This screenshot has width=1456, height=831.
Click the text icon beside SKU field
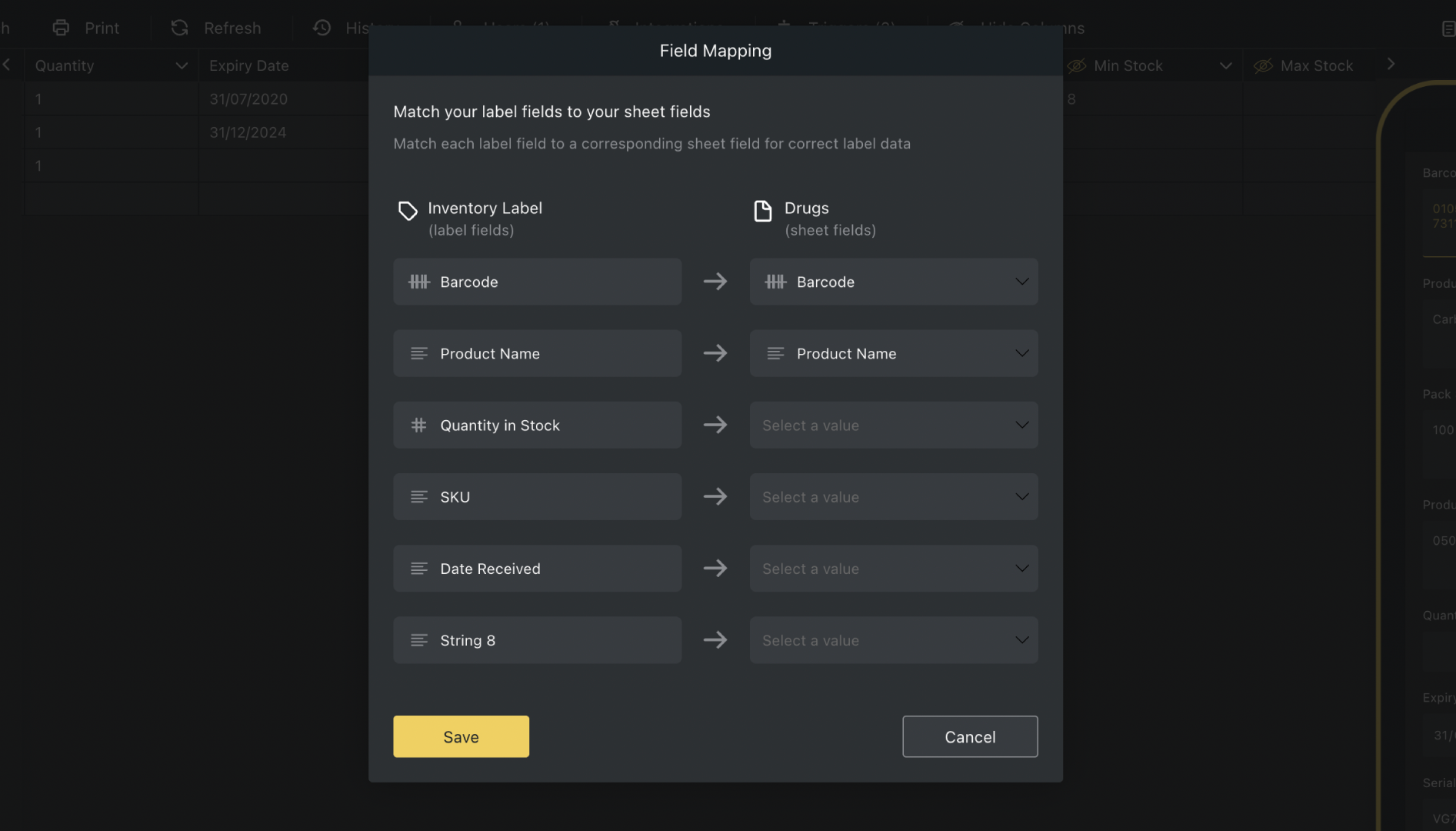pyautogui.click(x=419, y=497)
